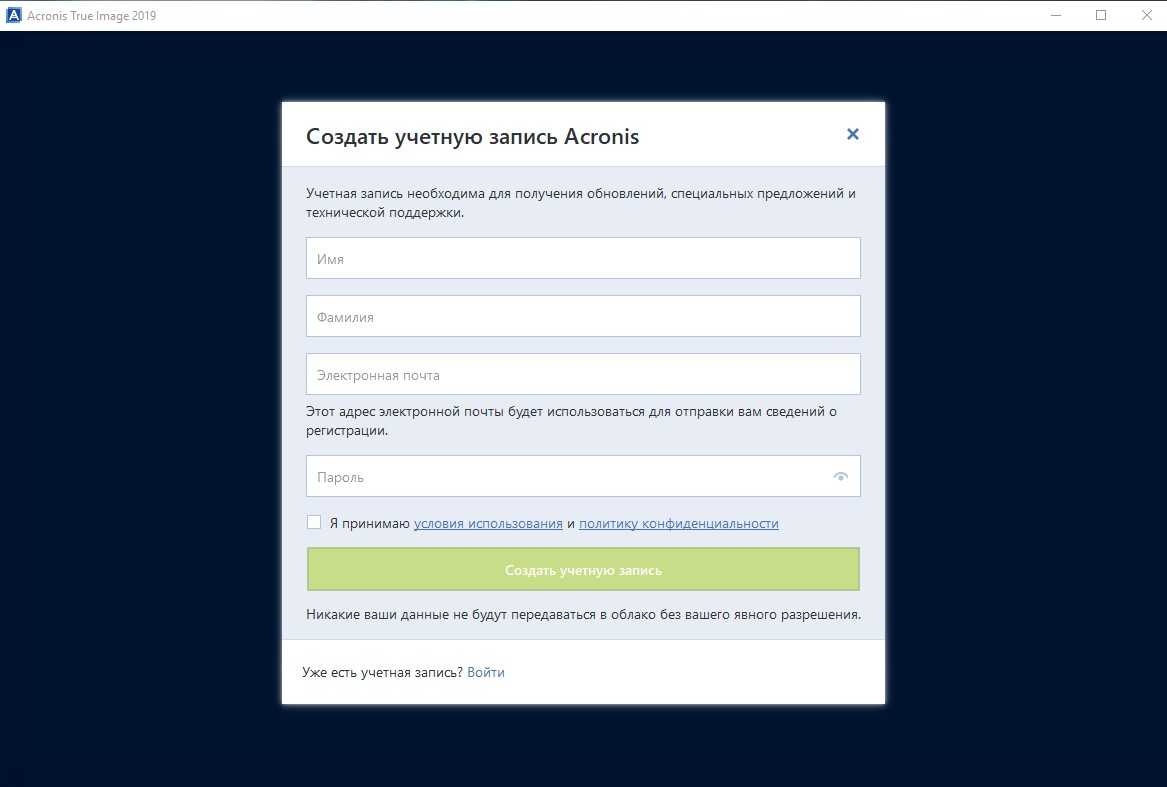Show password using the eye icon
Viewport: 1167px width, 787px height.
click(840, 477)
